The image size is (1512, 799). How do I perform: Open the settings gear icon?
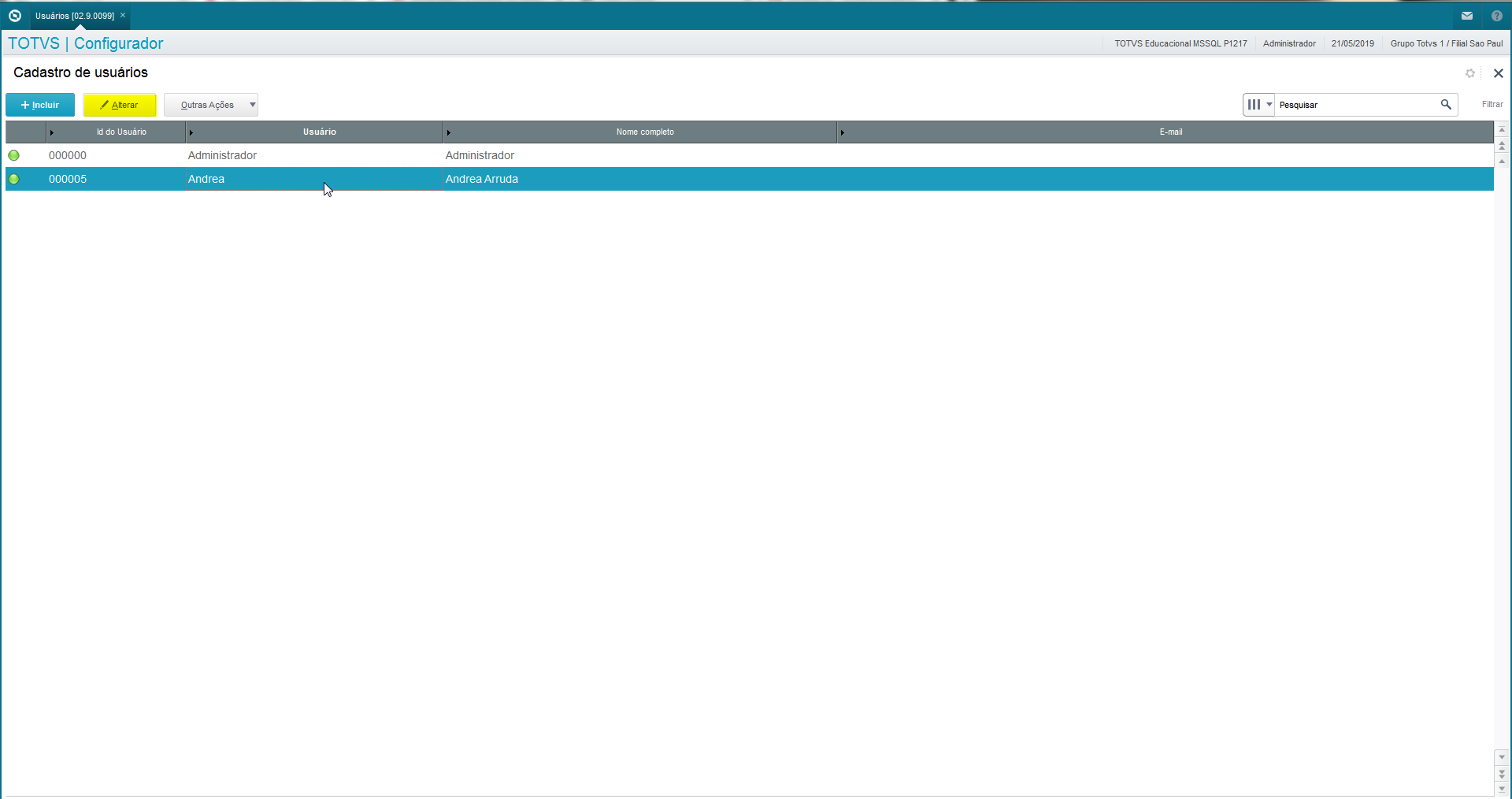coord(1470,73)
